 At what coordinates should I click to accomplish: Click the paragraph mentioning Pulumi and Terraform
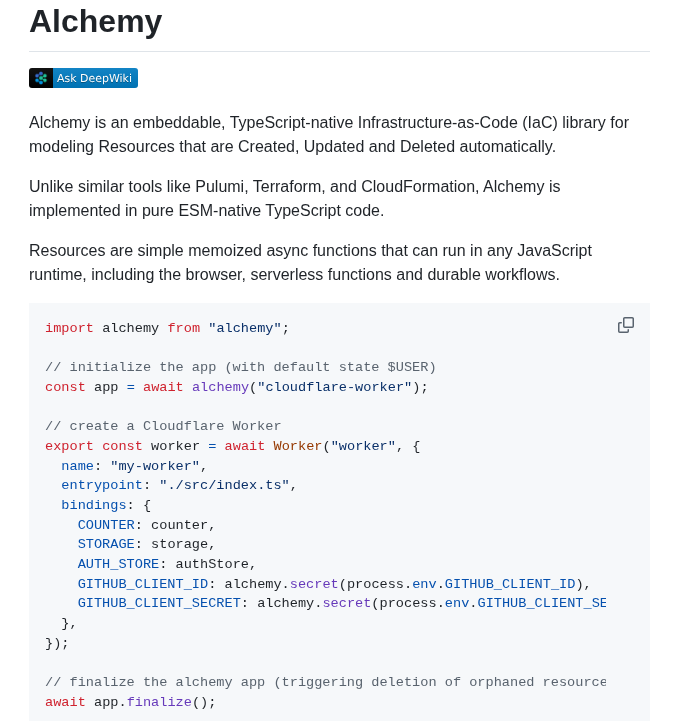294,198
